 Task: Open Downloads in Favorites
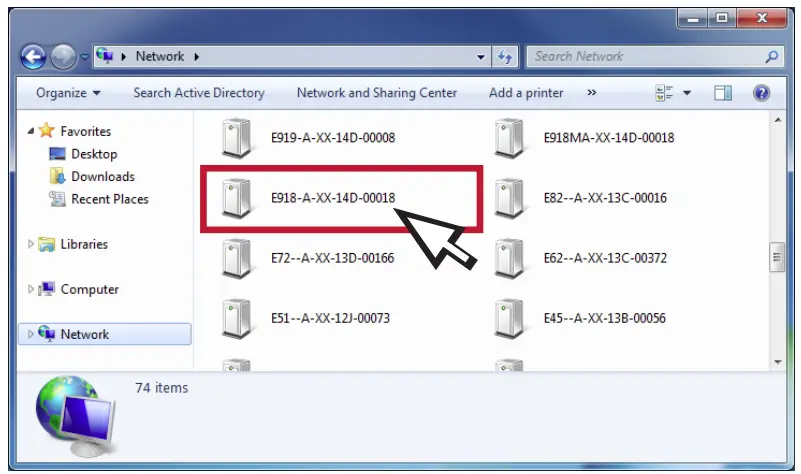pyautogui.click(x=103, y=176)
